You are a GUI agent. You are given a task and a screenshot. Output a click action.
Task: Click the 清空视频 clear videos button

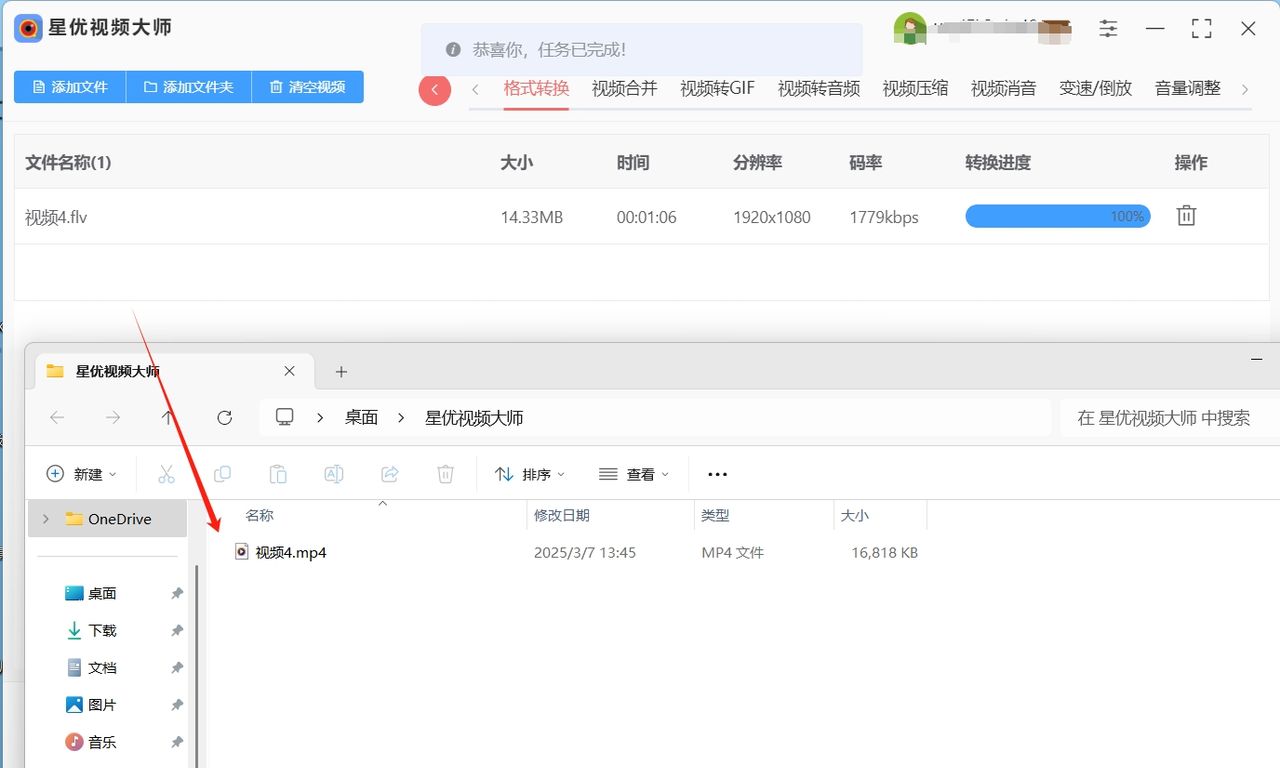click(x=308, y=87)
